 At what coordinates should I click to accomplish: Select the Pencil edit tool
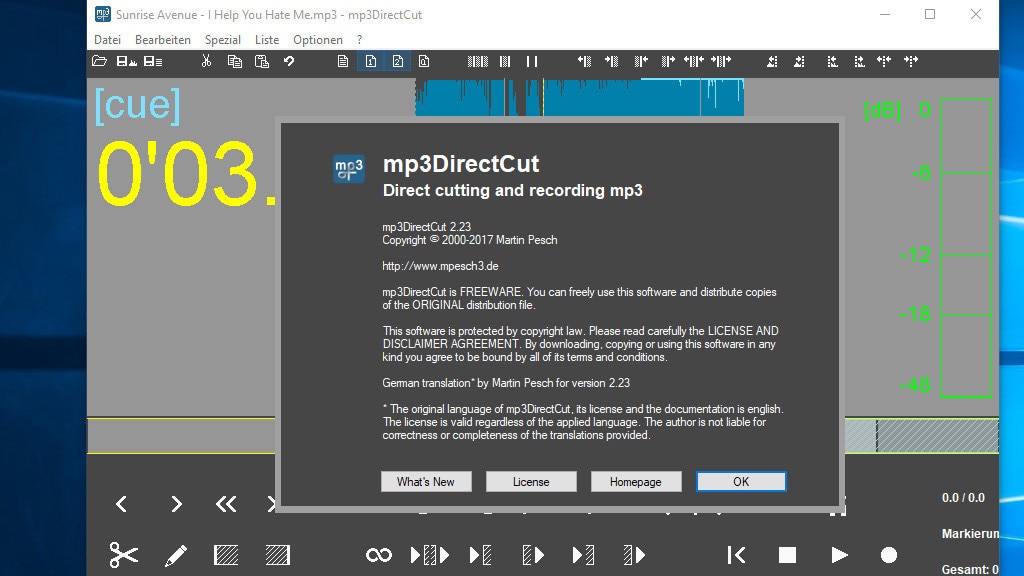click(176, 554)
